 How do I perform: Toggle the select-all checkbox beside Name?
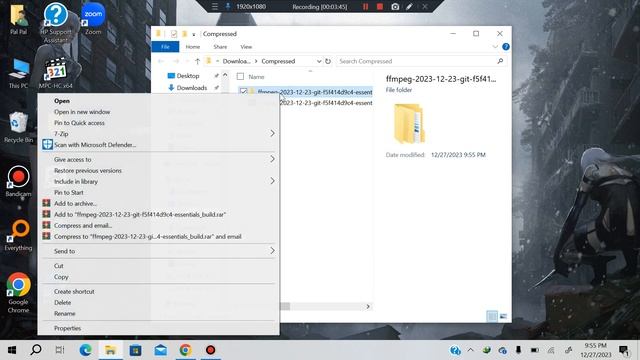pos(240,77)
